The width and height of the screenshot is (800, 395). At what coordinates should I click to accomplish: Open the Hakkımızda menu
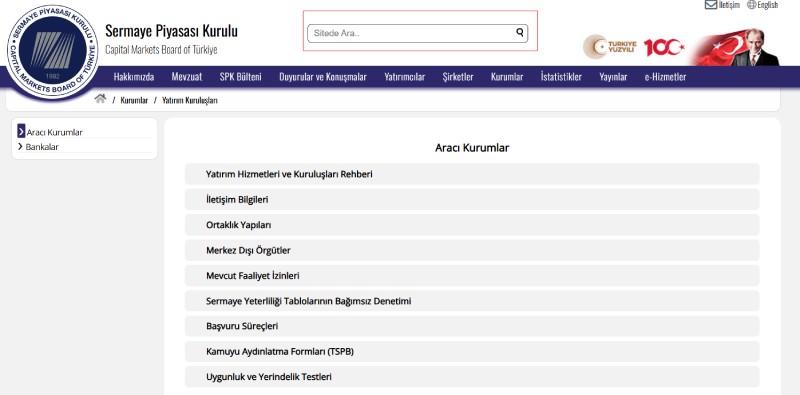click(134, 77)
